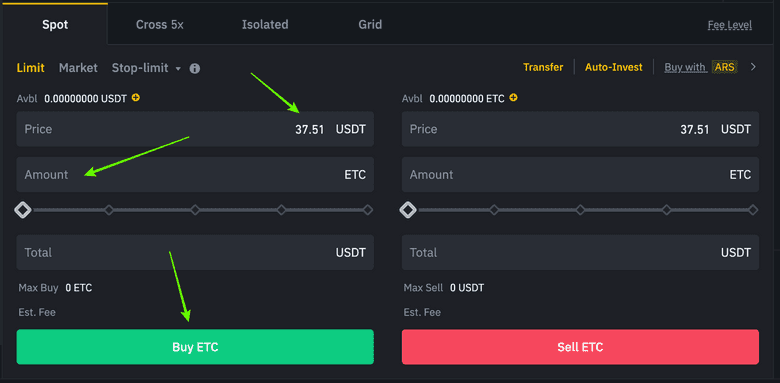Open the Stop-limit order type dropdown

tap(146, 68)
